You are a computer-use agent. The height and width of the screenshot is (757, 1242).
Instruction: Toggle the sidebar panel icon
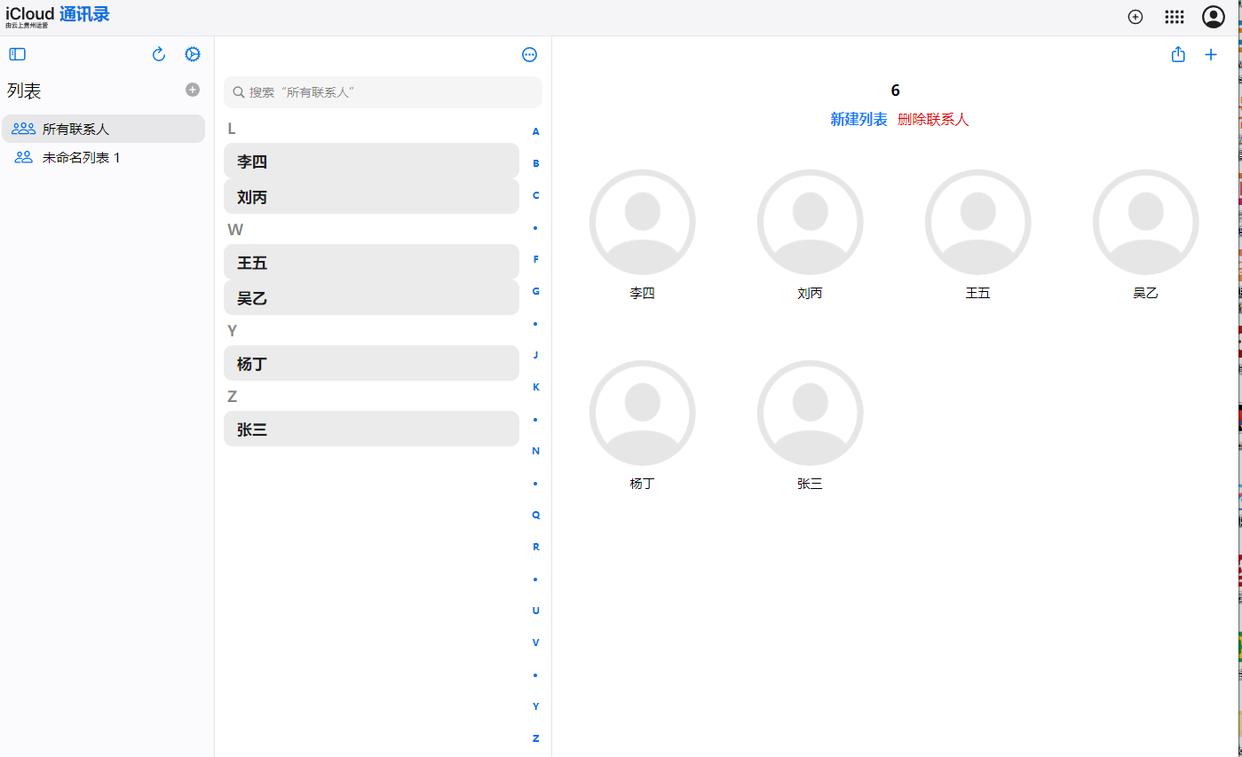coord(17,55)
